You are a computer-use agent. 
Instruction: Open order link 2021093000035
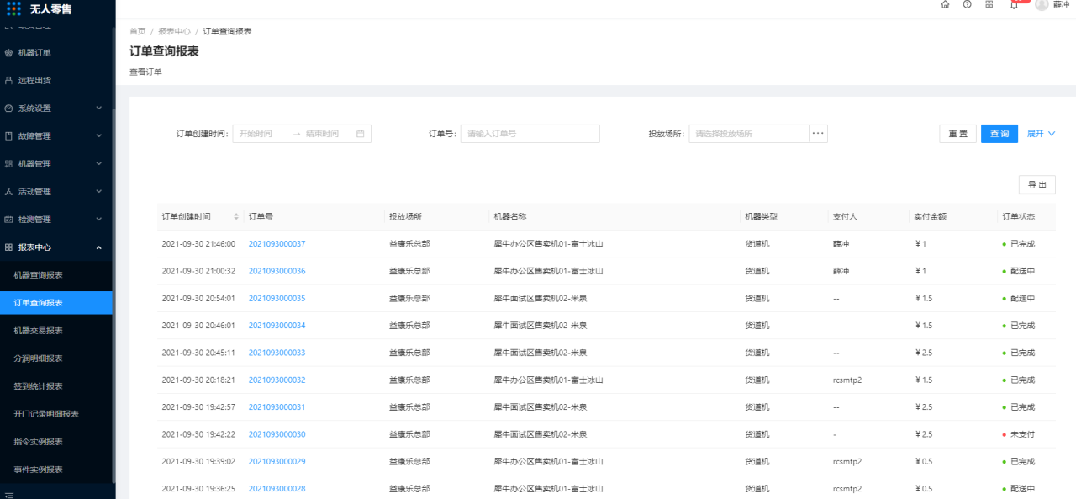click(277, 298)
